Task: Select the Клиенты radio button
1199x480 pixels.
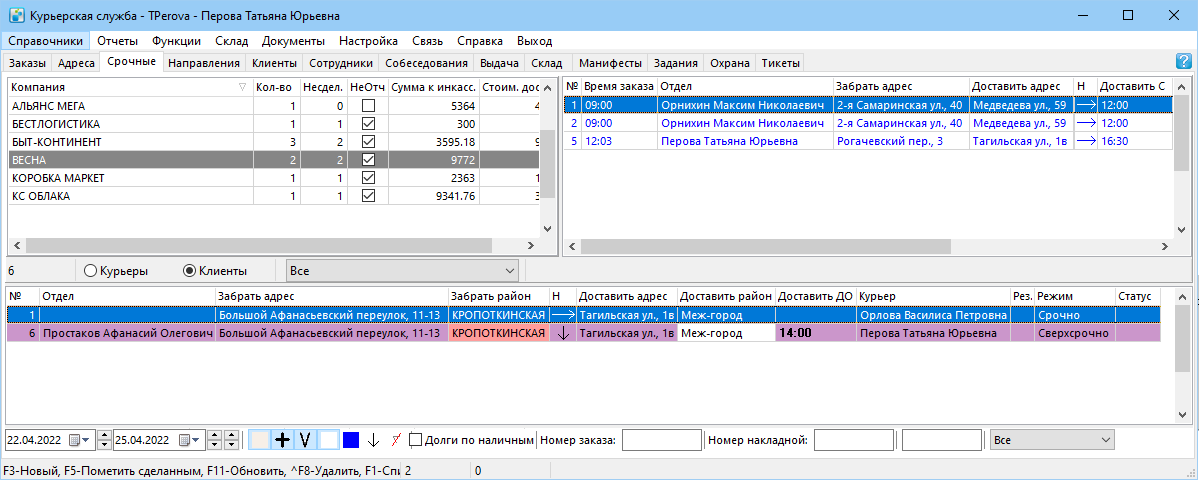Action: tap(190, 270)
